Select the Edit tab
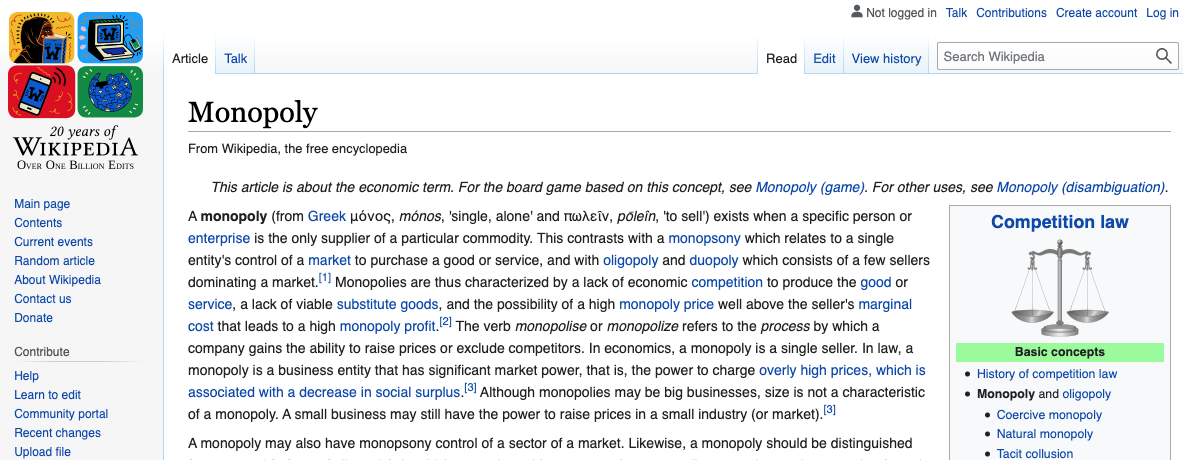 click(x=824, y=58)
